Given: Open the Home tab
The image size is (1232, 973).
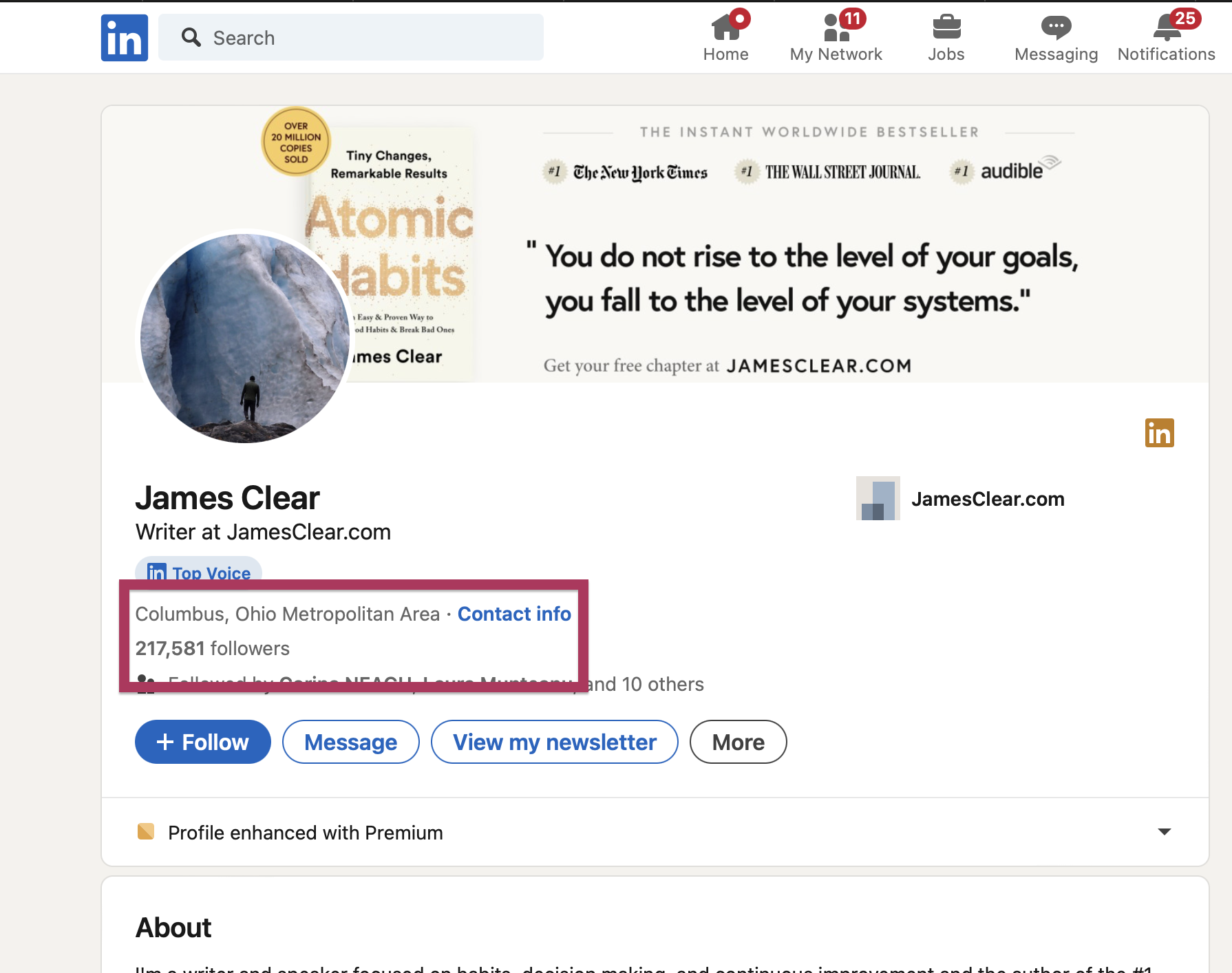Looking at the screenshot, I should pyautogui.click(x=726, y=36).
